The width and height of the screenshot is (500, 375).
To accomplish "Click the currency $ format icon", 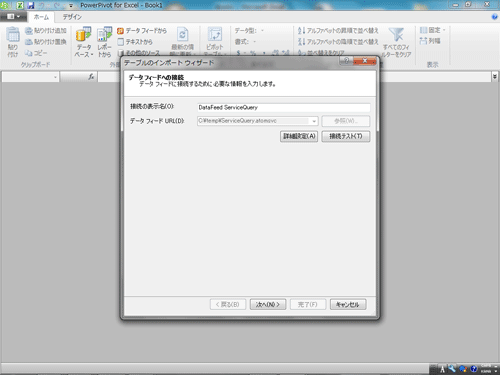I will coord(238,53).
